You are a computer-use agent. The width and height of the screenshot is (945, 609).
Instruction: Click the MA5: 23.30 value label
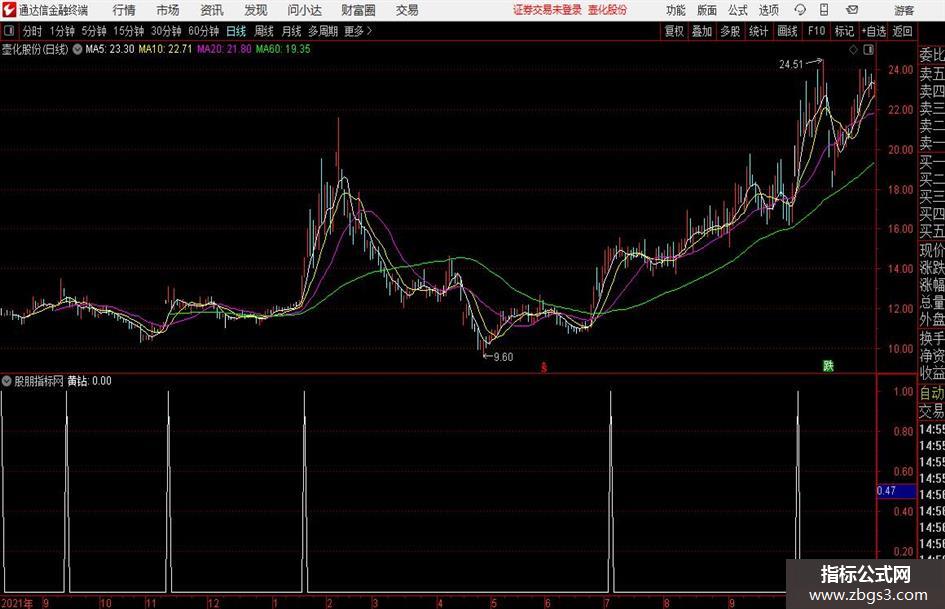110,49
